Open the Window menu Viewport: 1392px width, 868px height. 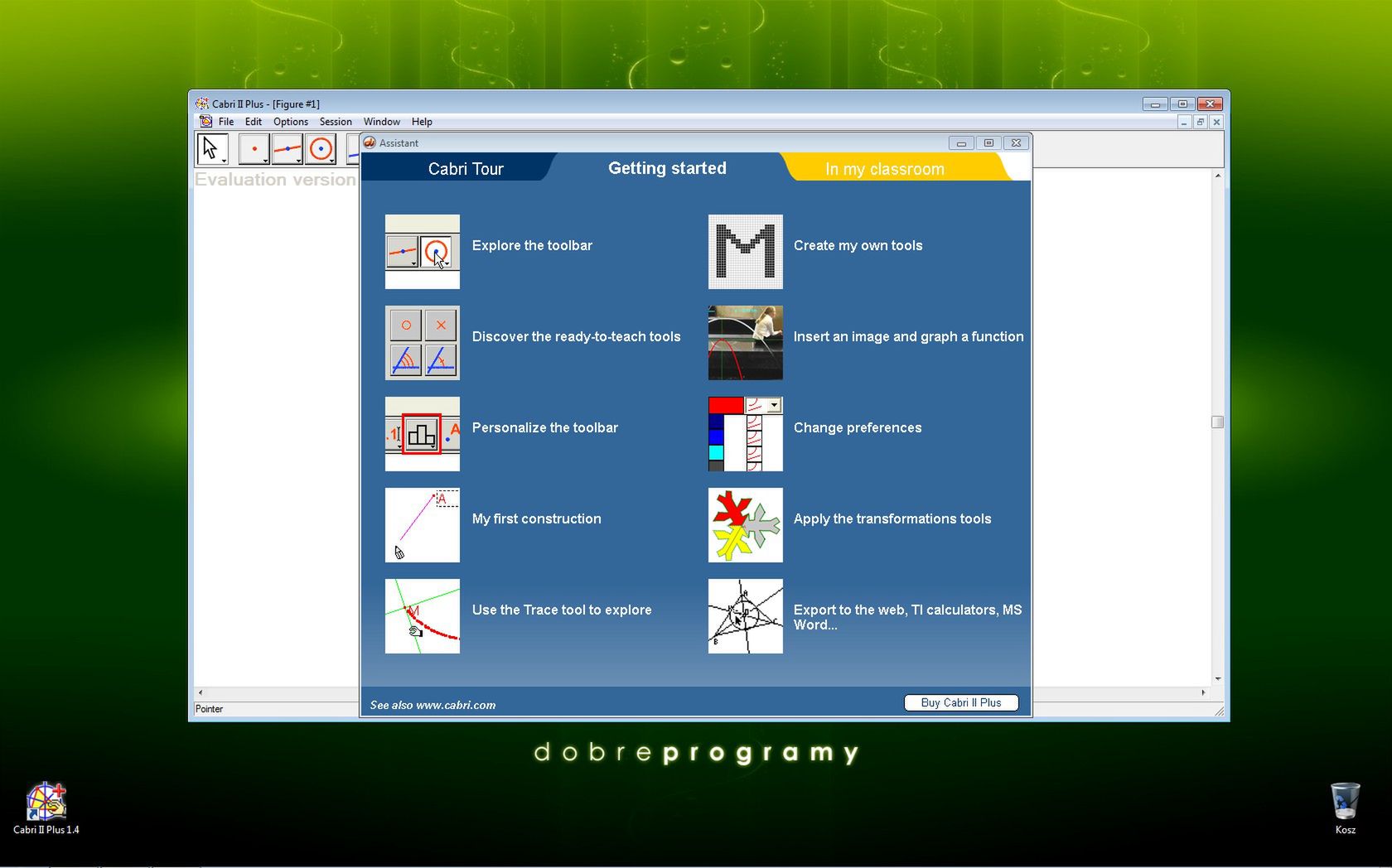pos(382,122)
